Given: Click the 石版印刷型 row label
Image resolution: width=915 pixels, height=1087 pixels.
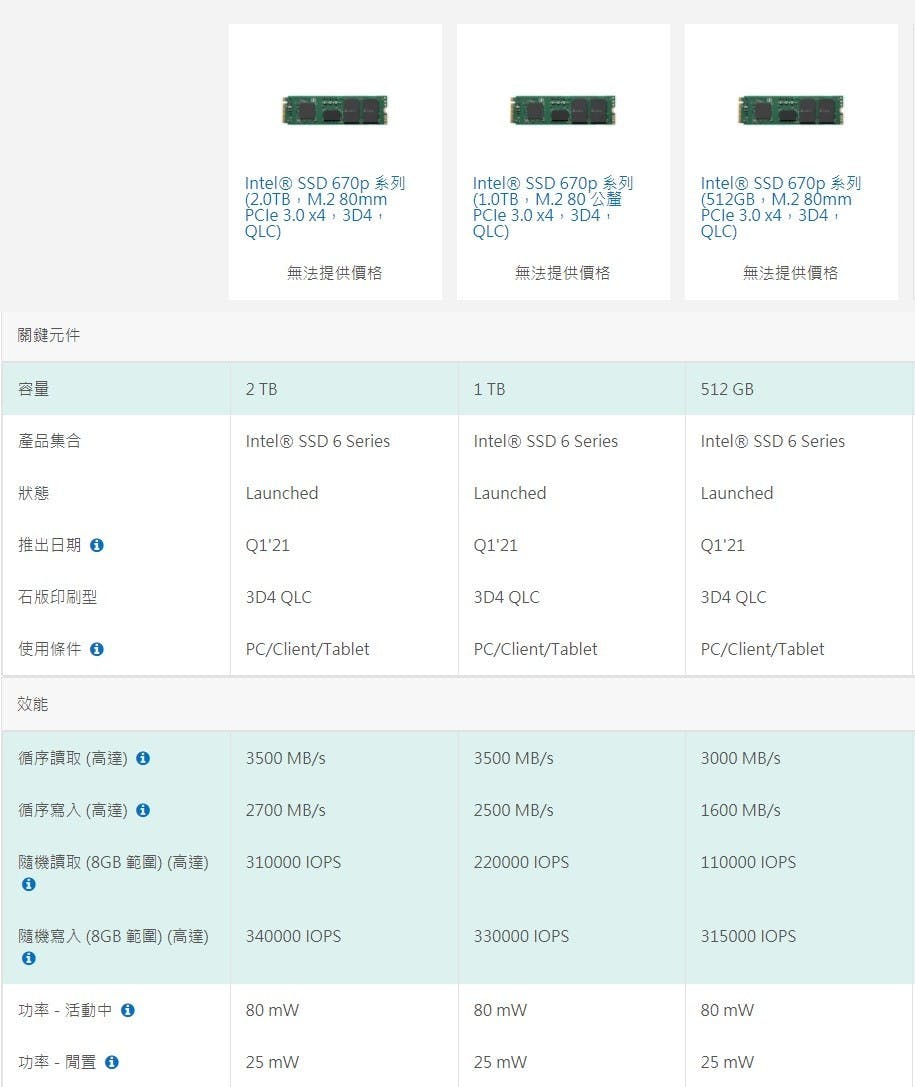Looking at the screenshot, I should click(x=58, y=598).
